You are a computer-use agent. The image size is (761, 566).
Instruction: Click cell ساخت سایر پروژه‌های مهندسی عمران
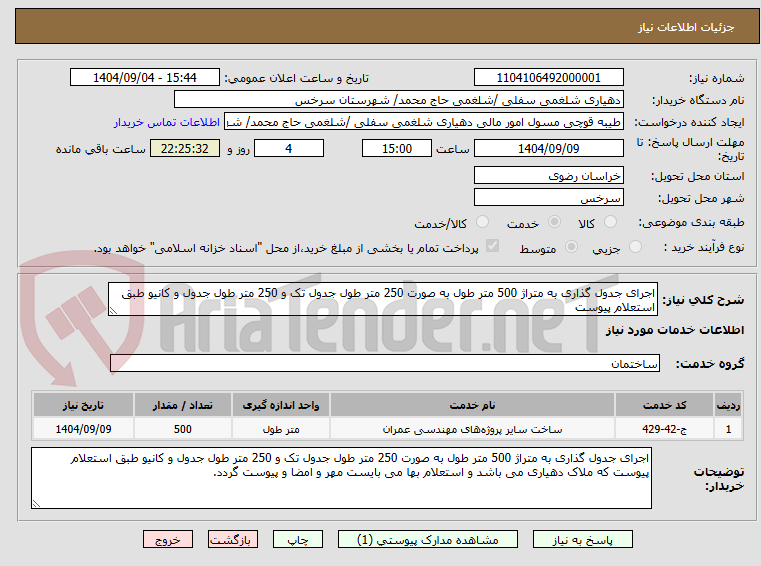pos(472,429)
